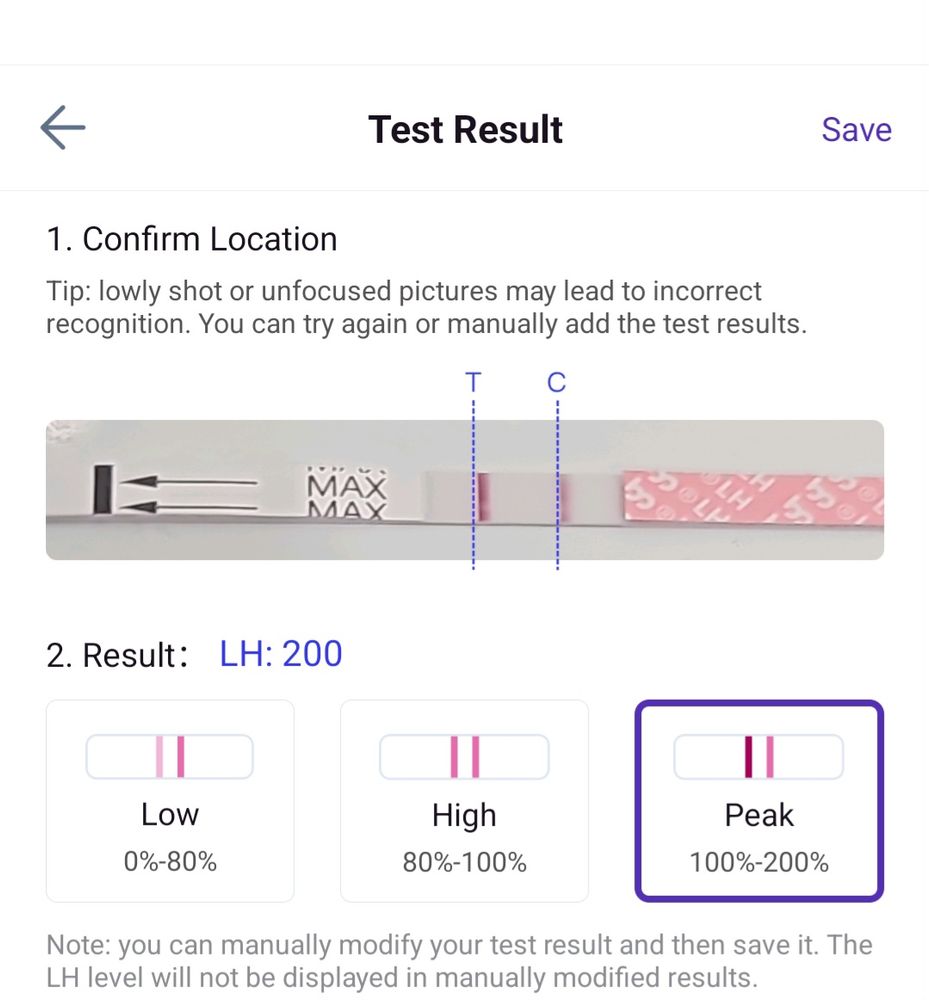Click the Confirm Location heading
Image resolution: width=929 pixels, height=1000 pixels.
point(192,240)
